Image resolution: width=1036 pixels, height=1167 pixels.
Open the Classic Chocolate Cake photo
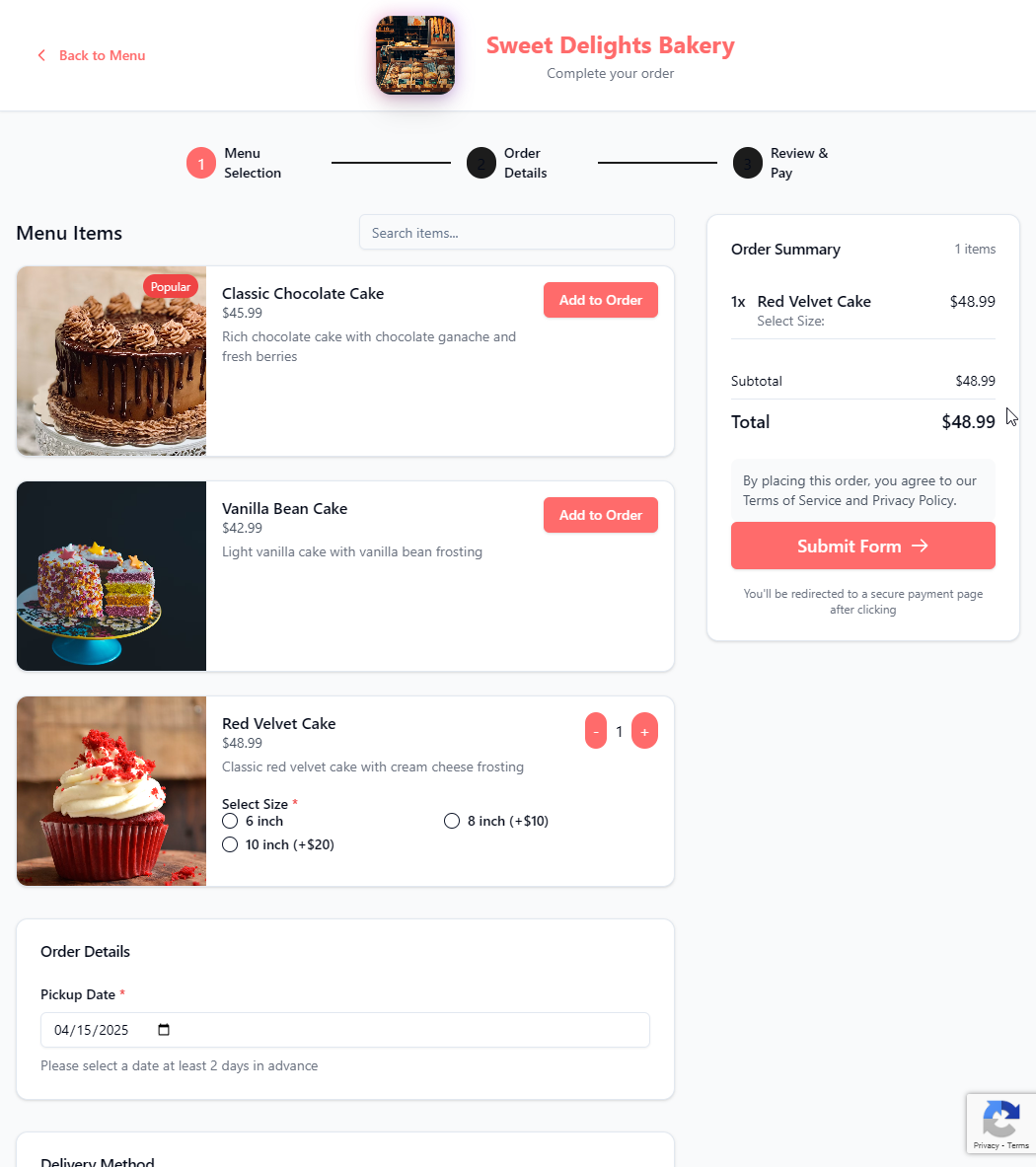(x=111, y=361)
